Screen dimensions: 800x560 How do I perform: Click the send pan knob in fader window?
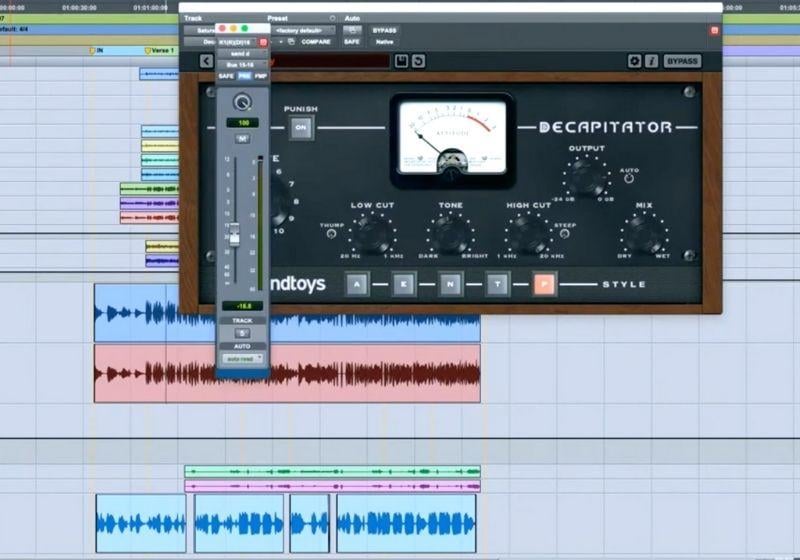click(x=242, y=102)
